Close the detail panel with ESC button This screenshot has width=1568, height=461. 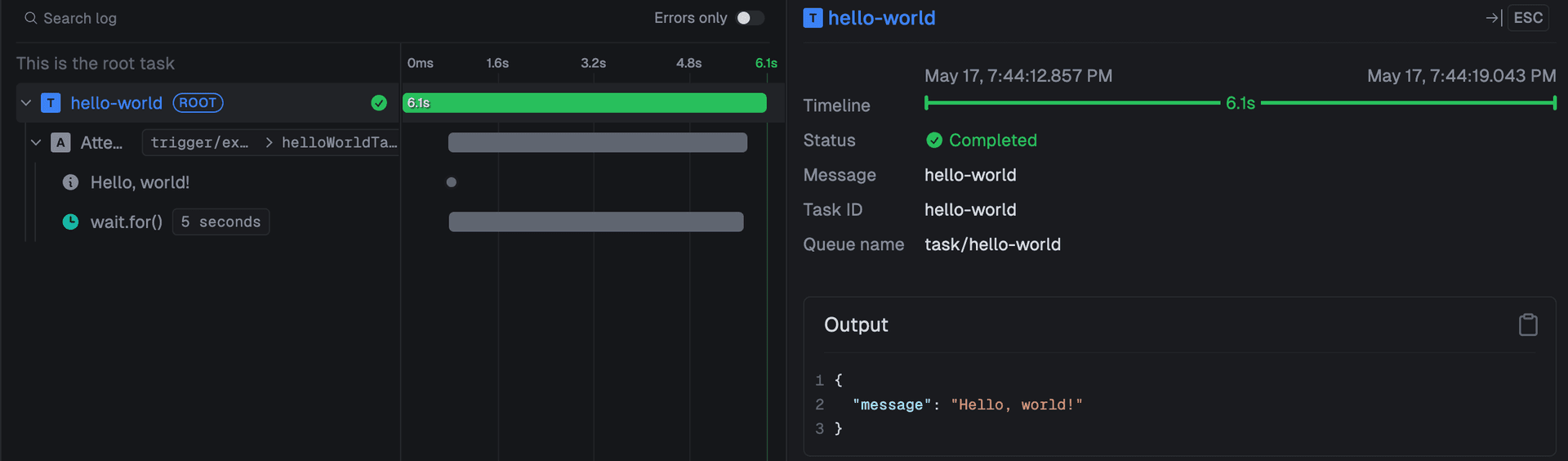[1528, 18]
